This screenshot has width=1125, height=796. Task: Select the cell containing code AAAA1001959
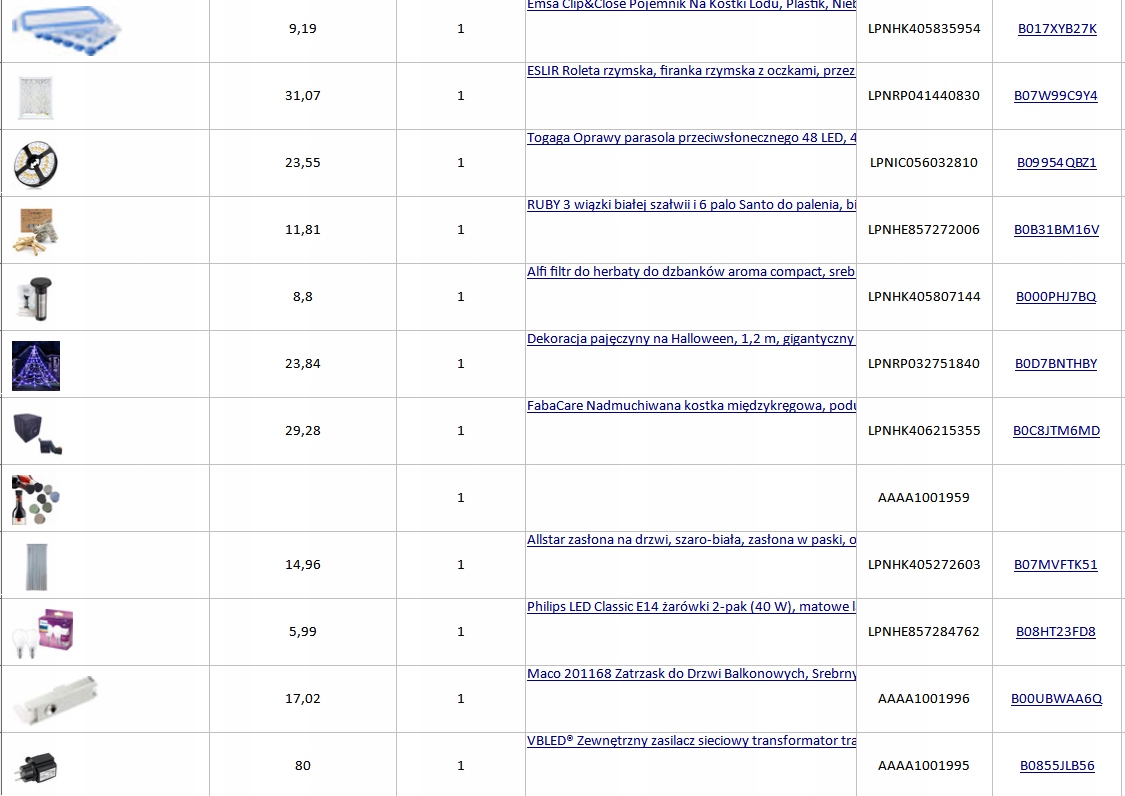[923, 498]
